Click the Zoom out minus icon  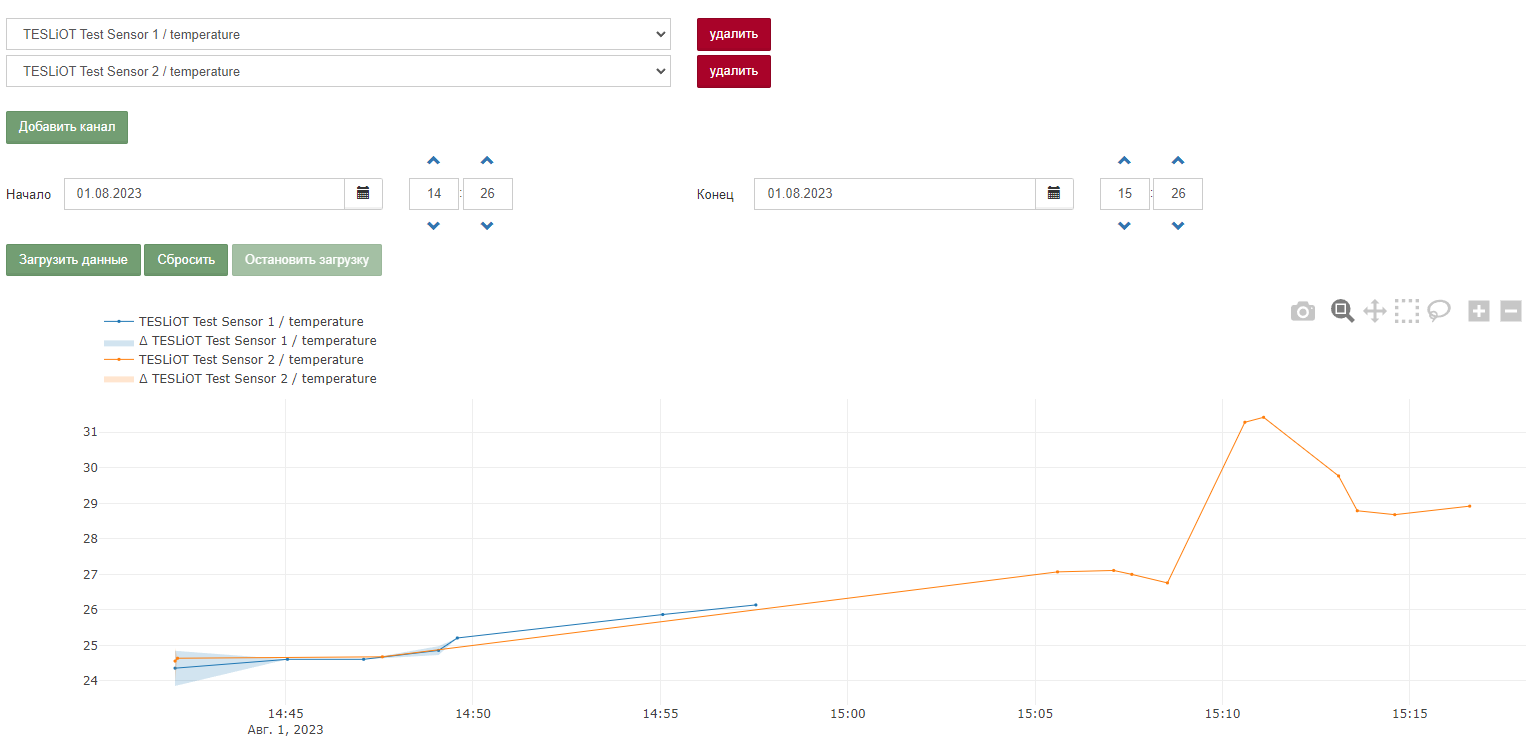pos(1511,311)
